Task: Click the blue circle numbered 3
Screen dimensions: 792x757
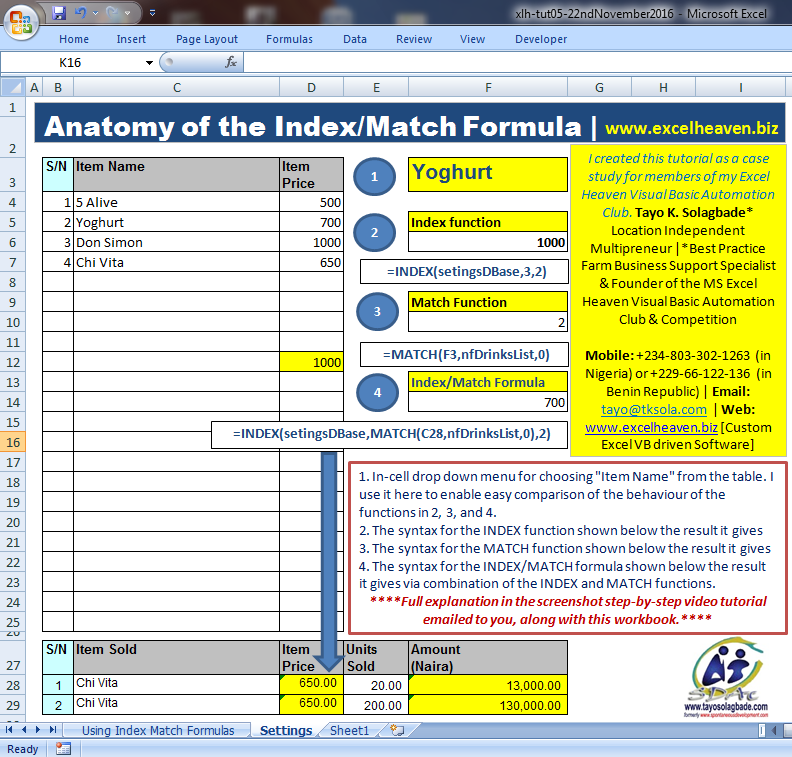Action: tap(377, 312)
